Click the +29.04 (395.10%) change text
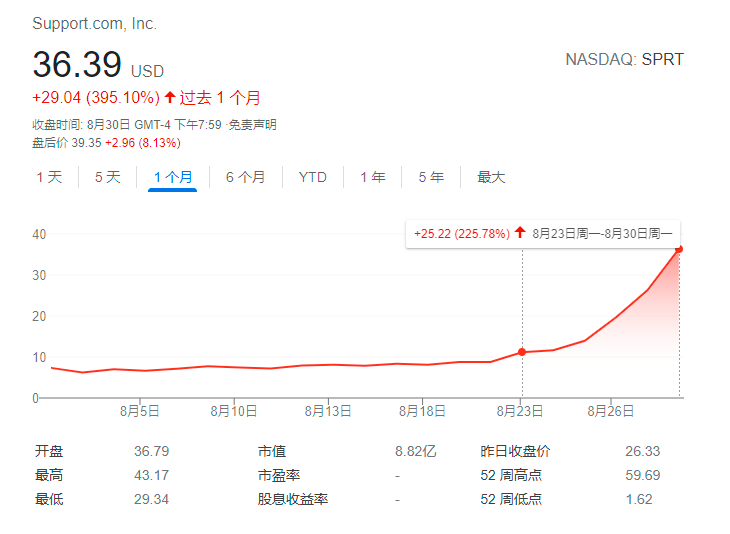730x534 pixels. tap(96, 97)
